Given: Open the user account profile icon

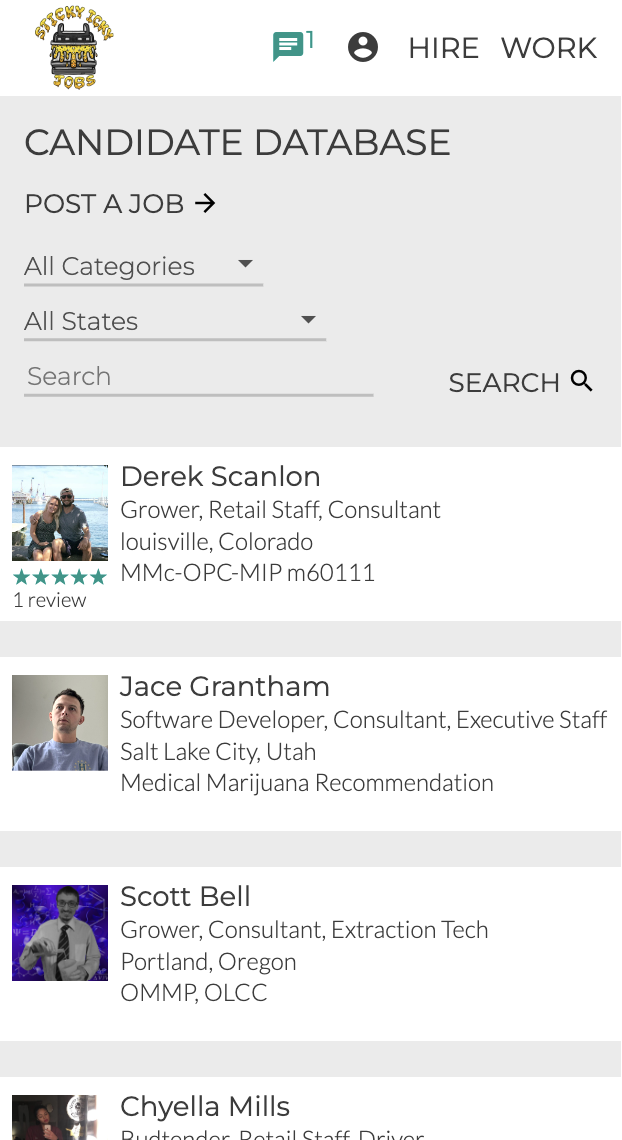Looking at the screenshot, I should [362, 47].
